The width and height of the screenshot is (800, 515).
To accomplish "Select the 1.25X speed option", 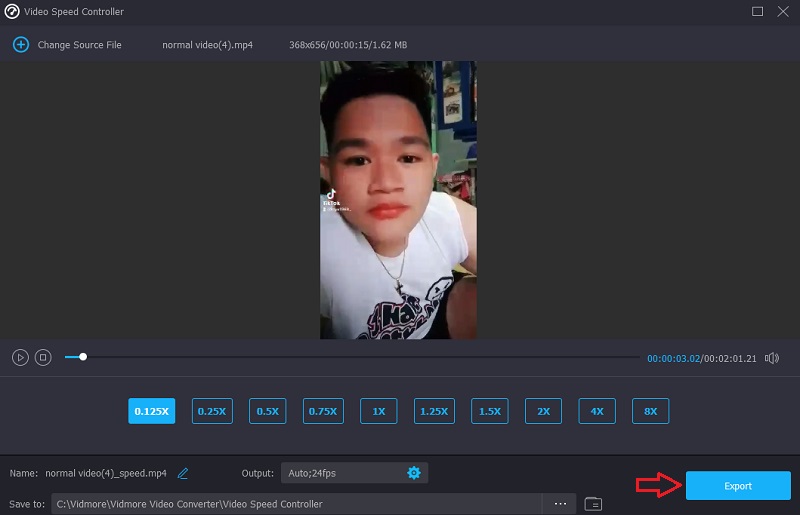I will (x=434, y=411).
